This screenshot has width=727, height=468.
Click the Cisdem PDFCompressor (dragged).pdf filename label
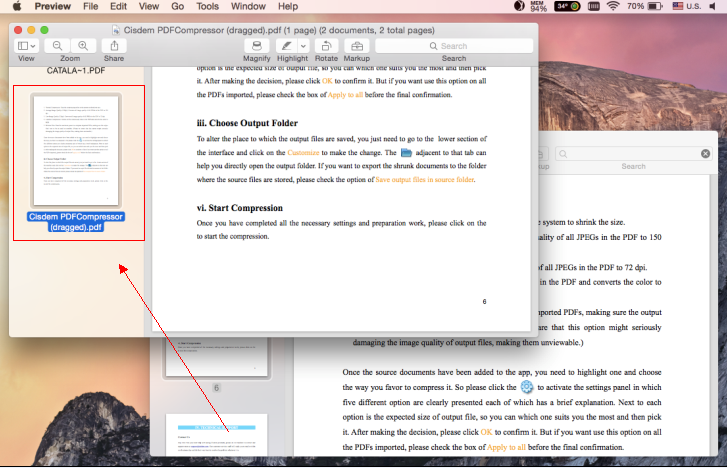tap(76, 222)
